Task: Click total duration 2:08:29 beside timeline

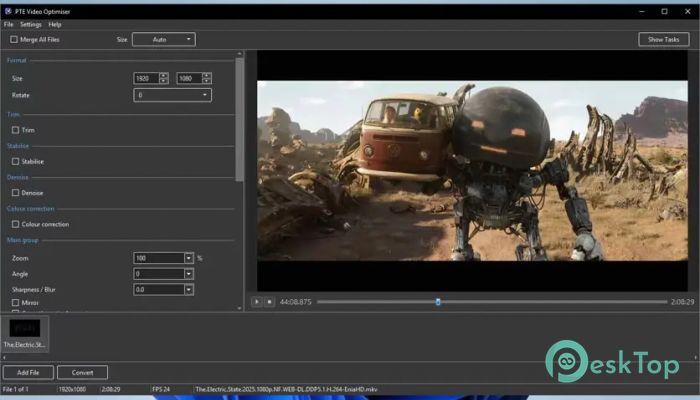Action: pos(682,302)
